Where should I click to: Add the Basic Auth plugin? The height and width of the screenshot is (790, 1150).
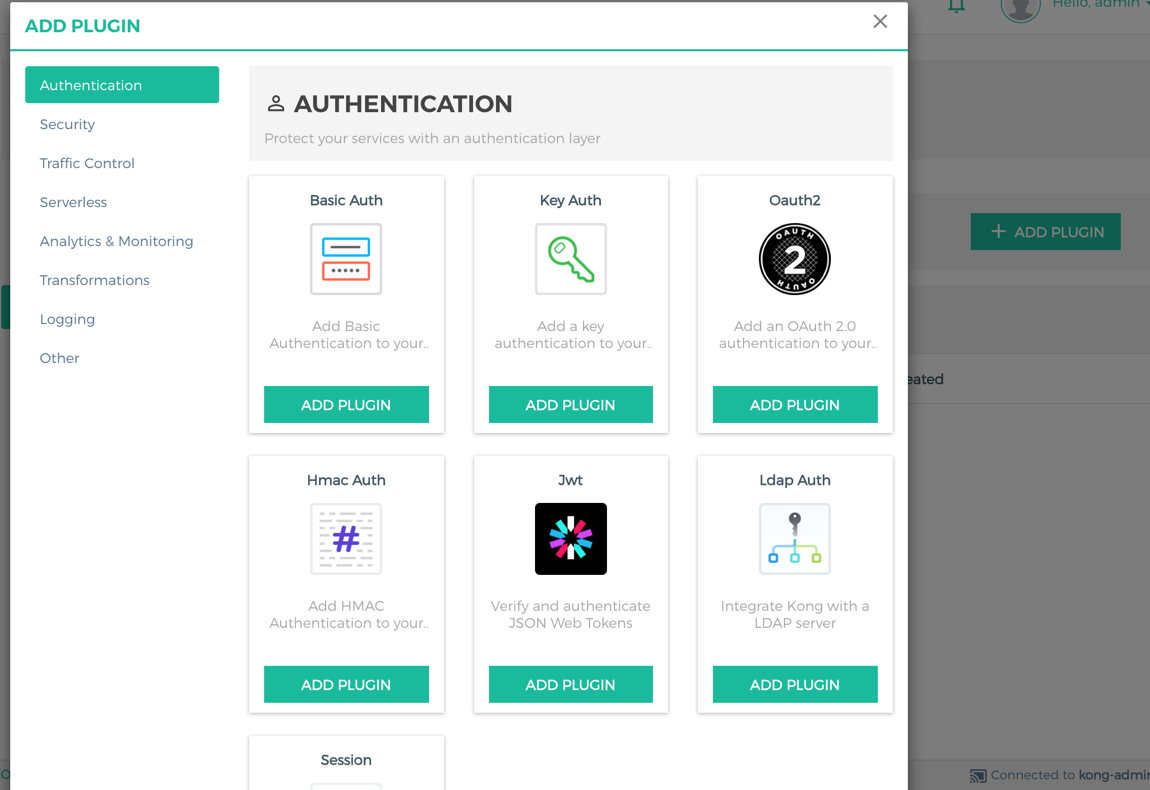346,405
